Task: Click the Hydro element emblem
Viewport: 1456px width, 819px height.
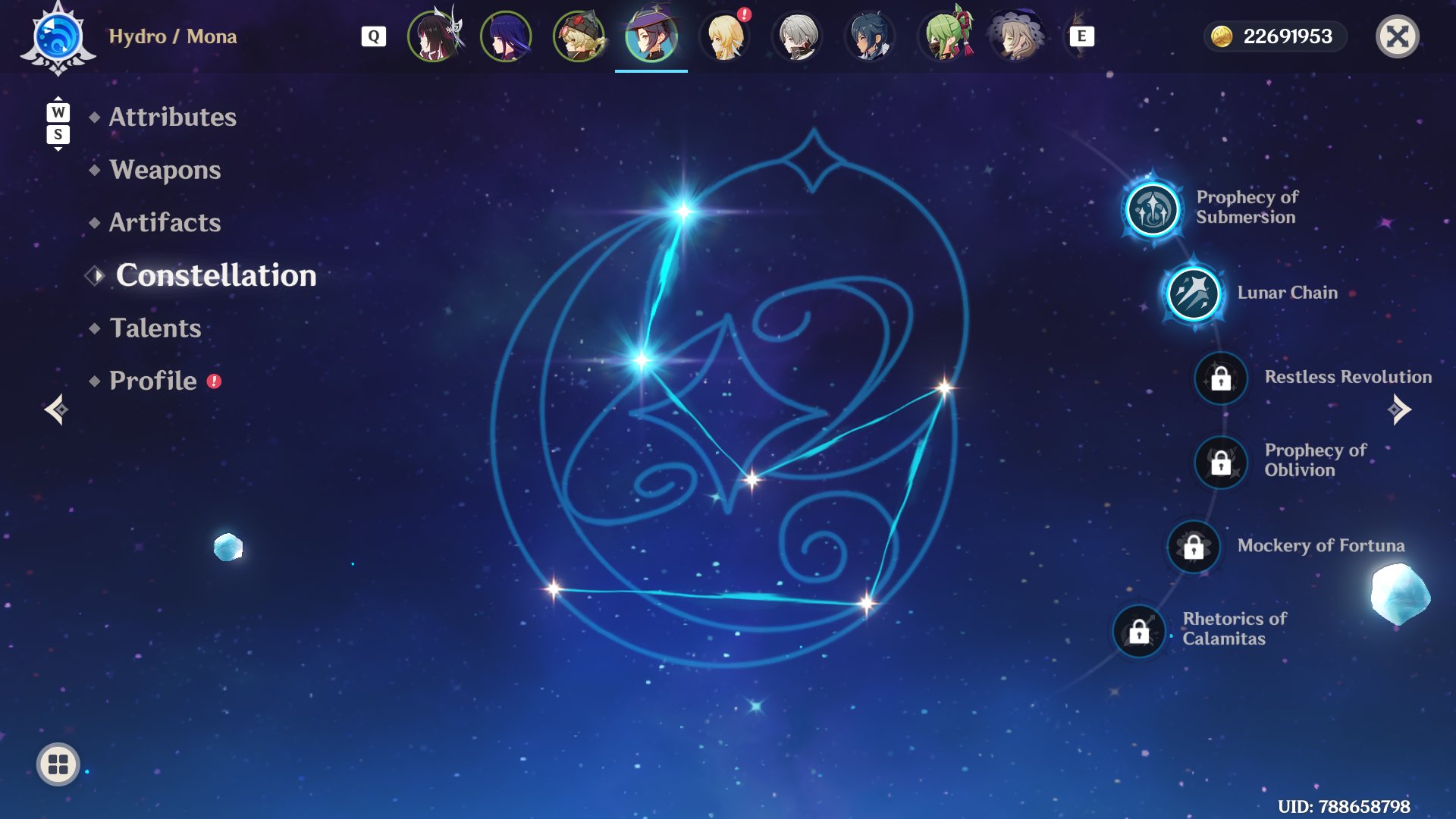Action: tap(58, 38)
